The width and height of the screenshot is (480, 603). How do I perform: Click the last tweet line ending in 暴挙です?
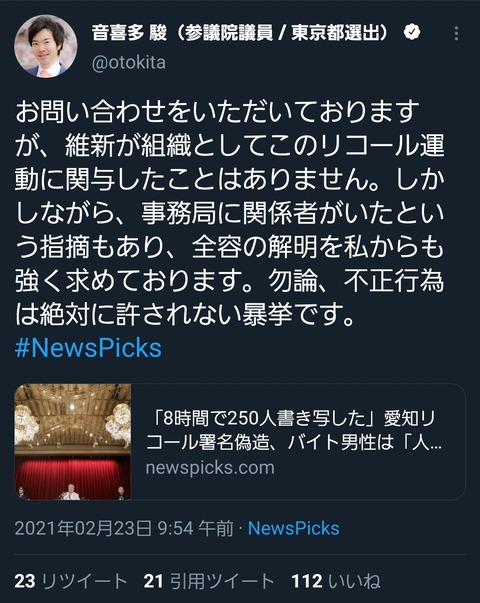coord(184,315)
